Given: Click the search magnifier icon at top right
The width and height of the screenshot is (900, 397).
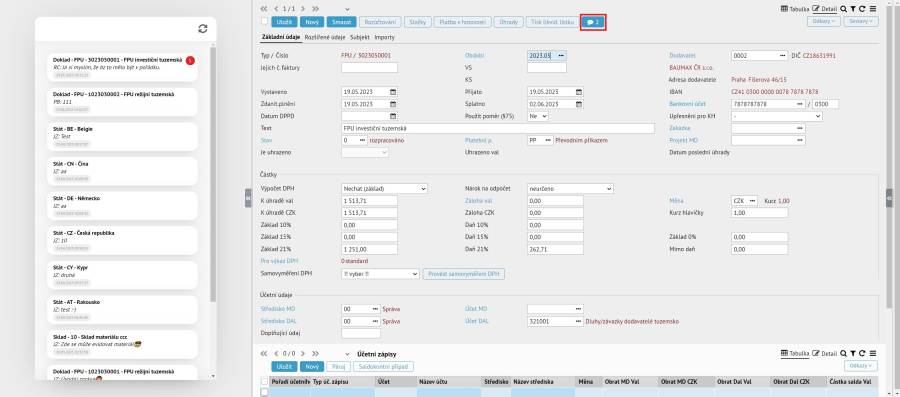Looking at the screenshot, I should point(843,9).
